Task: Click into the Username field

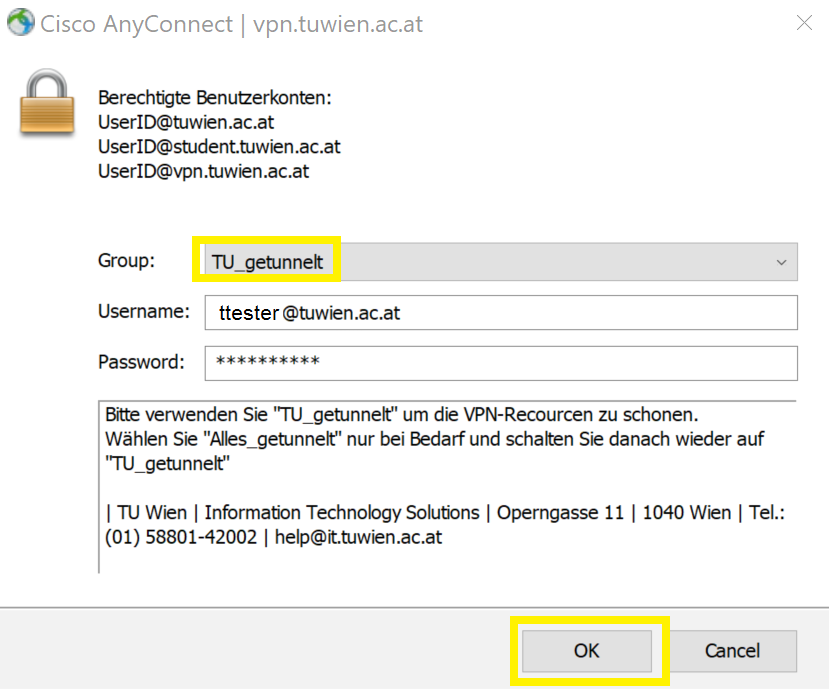Action: click(x=501, y=313)
